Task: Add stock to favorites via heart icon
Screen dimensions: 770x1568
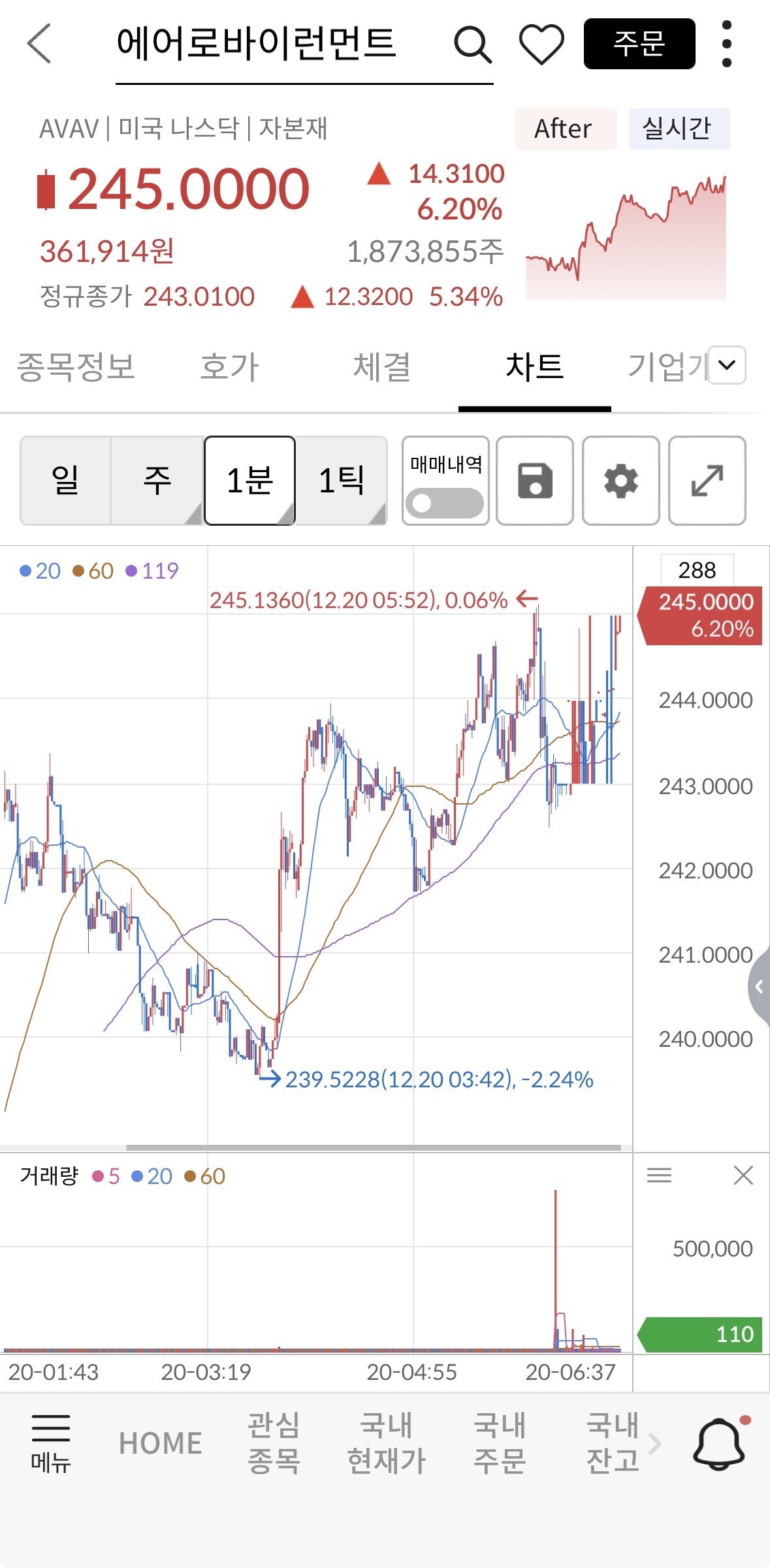Action: point(541,44)
